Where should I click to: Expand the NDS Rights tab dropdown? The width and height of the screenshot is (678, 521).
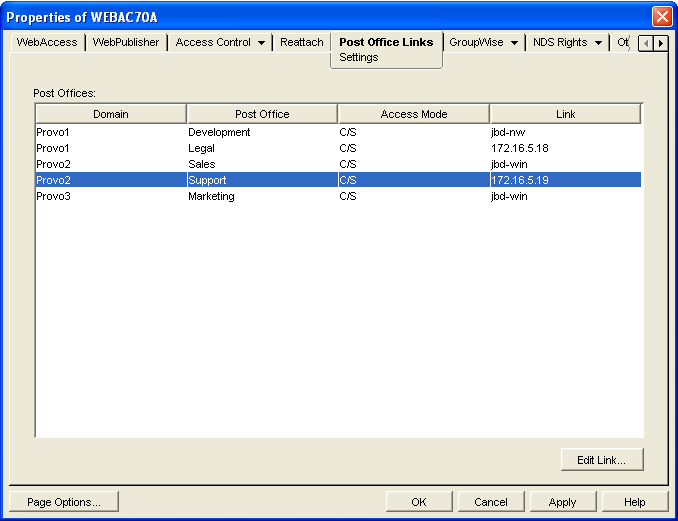click(x=598, y=43)
